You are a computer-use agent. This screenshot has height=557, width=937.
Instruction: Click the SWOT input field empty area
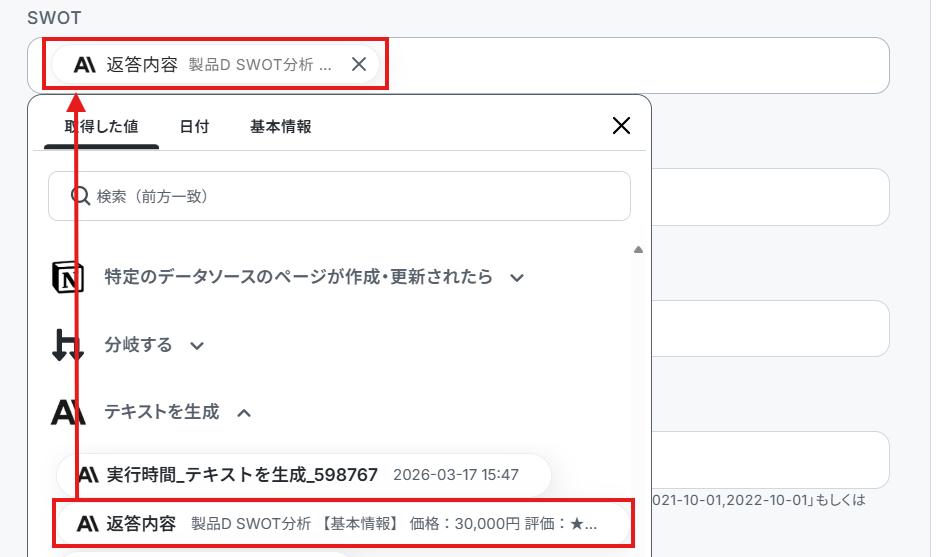pyautogui.click(x=633, y=65)
